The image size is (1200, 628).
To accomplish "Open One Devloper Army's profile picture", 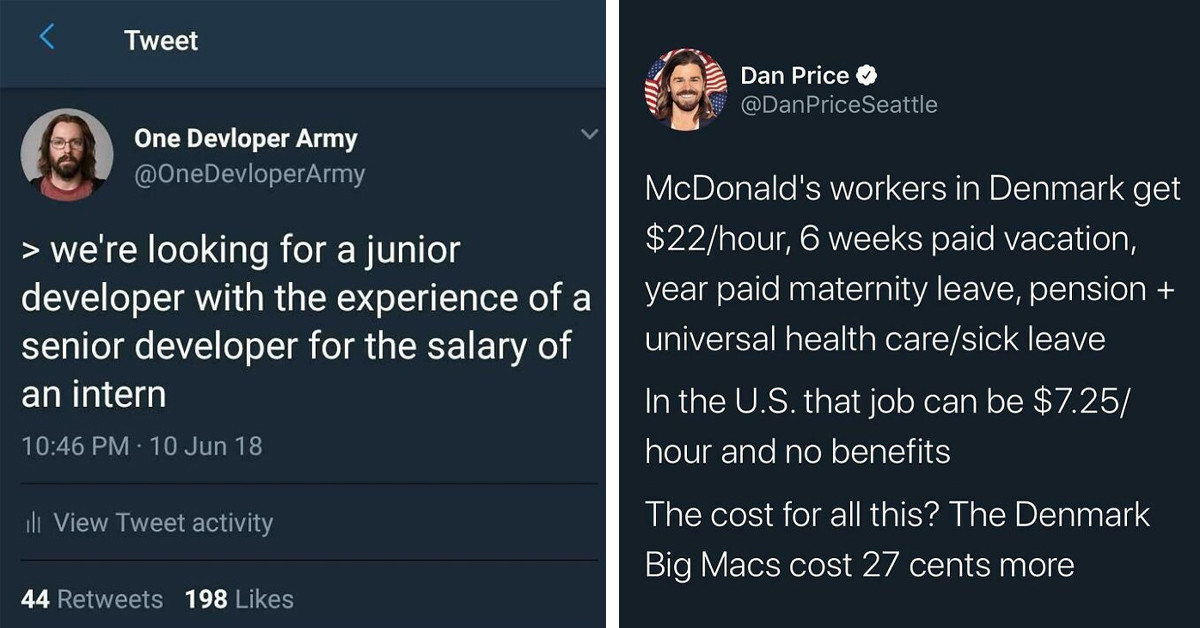I will [67, 155].
